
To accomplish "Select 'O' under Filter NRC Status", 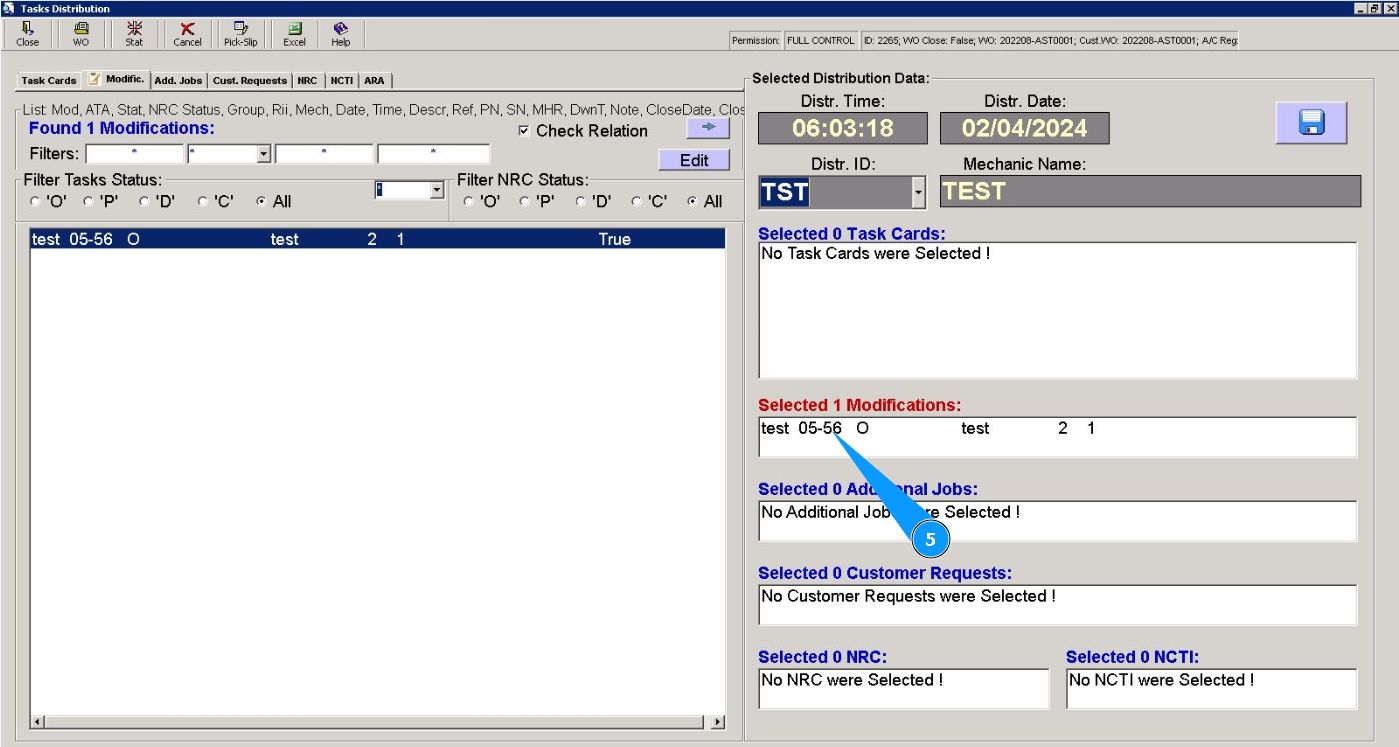I will pyautogui.click(x=468, y=202).
